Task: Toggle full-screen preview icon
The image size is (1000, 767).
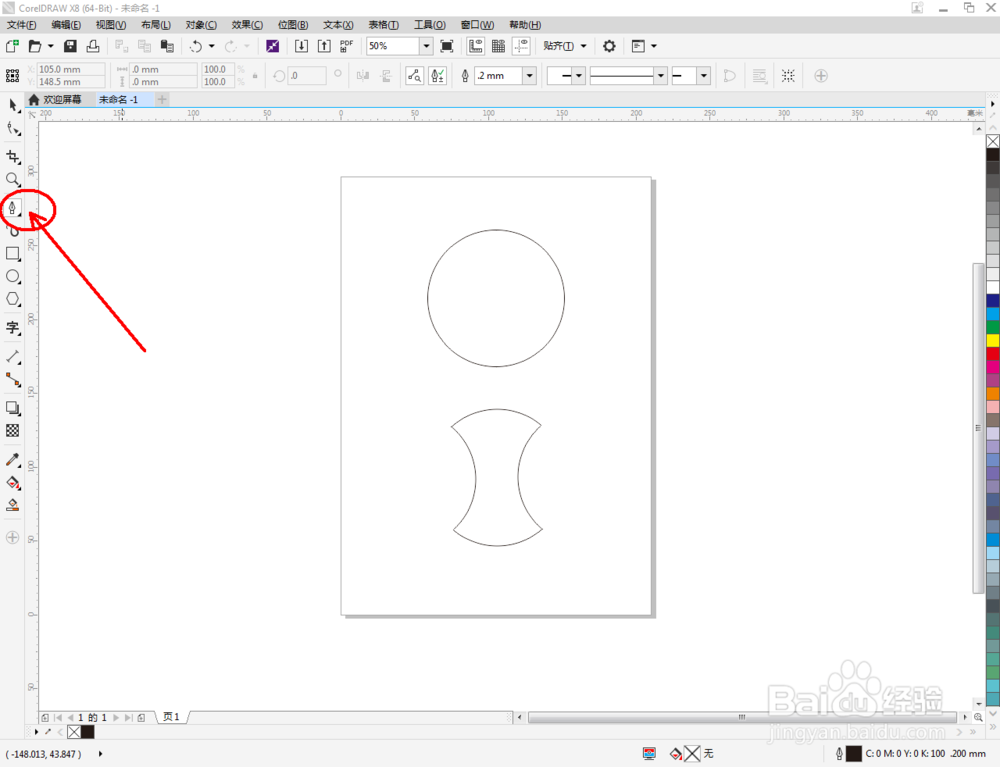Action: click(447, 46)
